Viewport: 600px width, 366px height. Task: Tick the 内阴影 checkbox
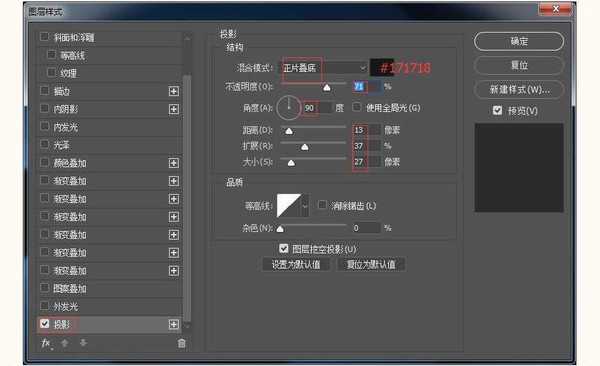(44, 109)
